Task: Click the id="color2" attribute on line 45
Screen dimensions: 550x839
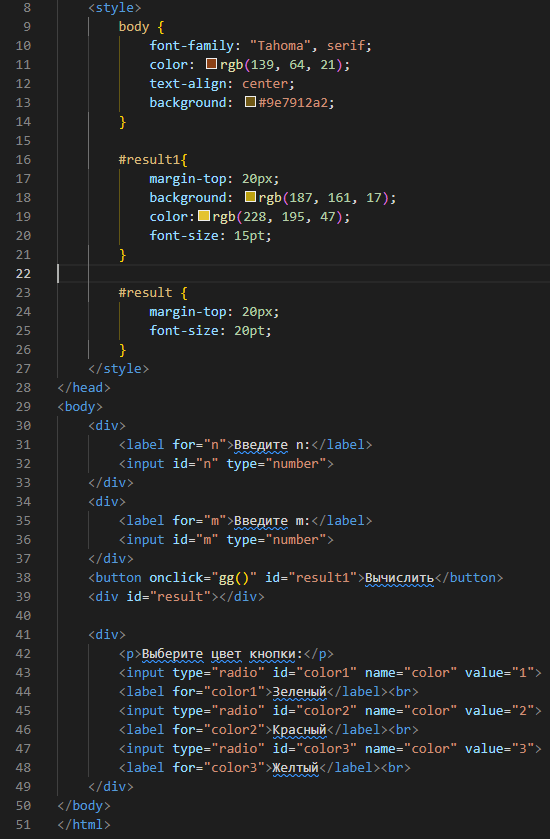Action: [315, 711]
